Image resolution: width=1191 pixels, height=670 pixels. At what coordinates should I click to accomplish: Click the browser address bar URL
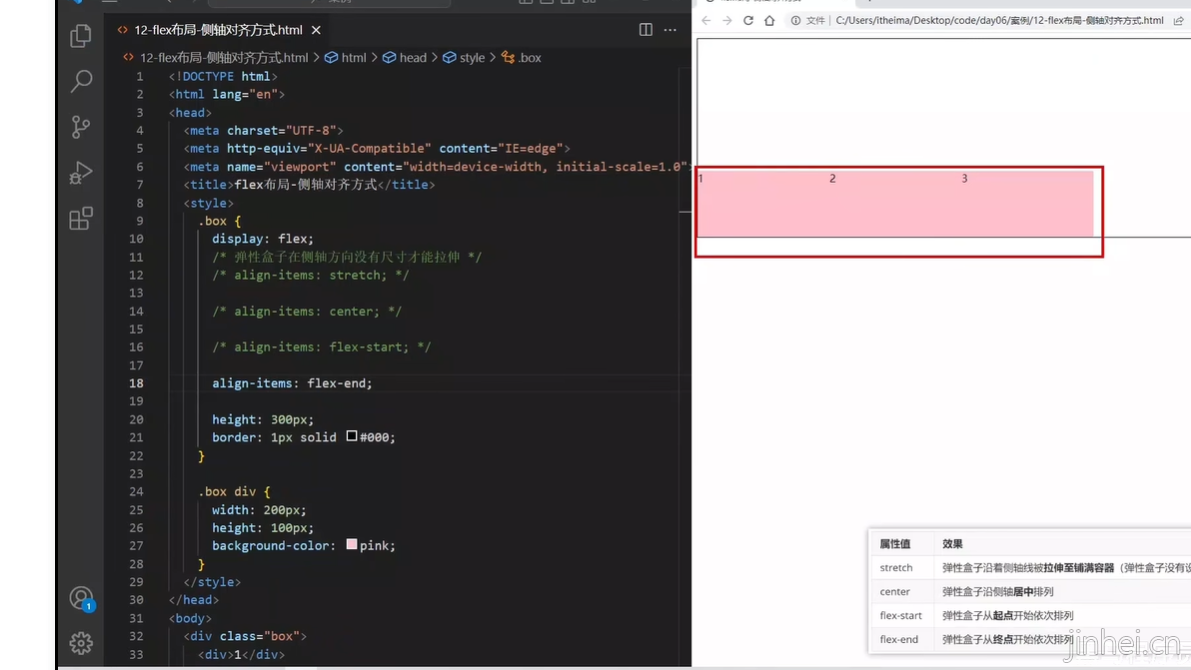tap(999, 21)
